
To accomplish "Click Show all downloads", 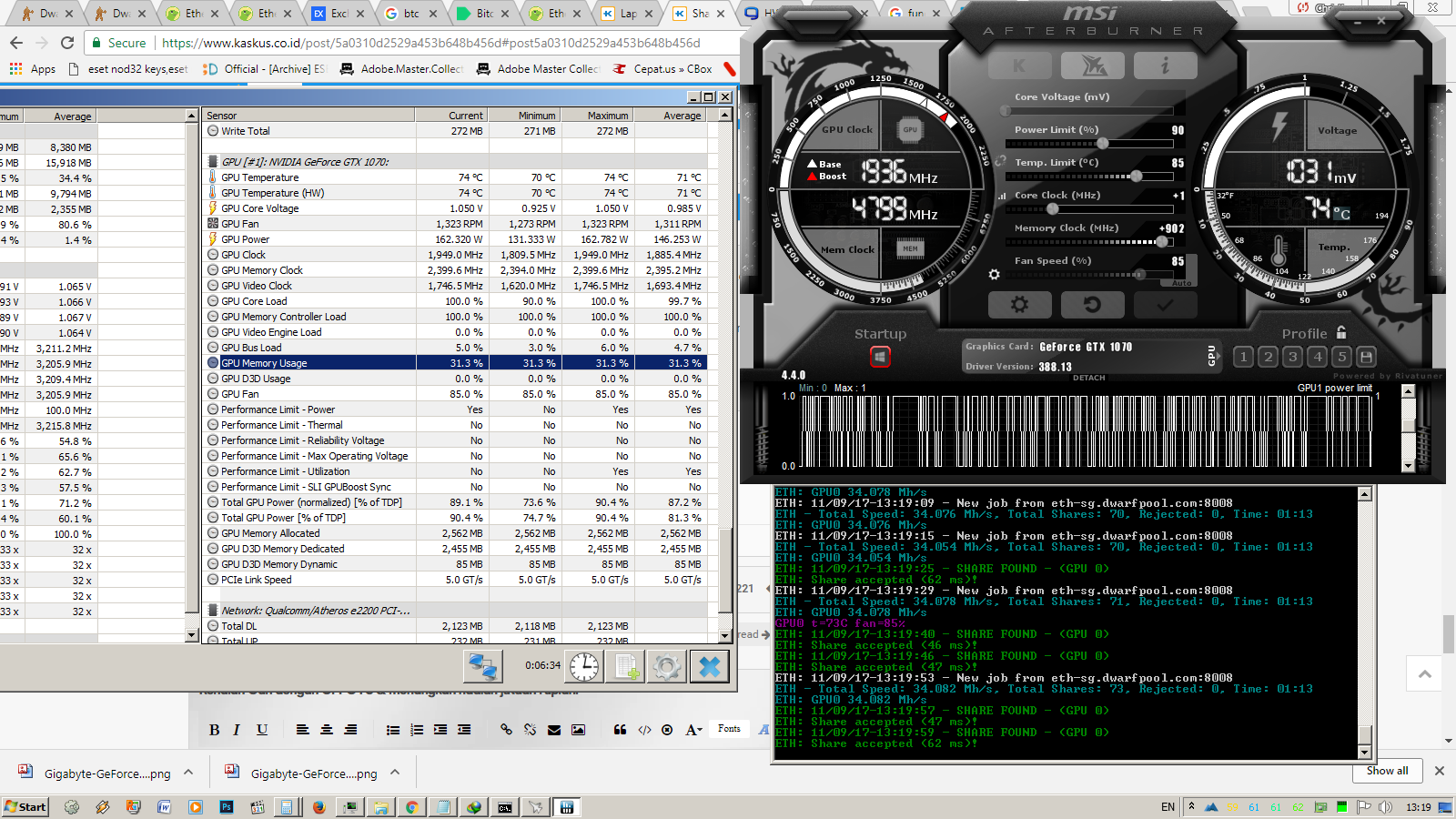I will tap(1387, 771).
